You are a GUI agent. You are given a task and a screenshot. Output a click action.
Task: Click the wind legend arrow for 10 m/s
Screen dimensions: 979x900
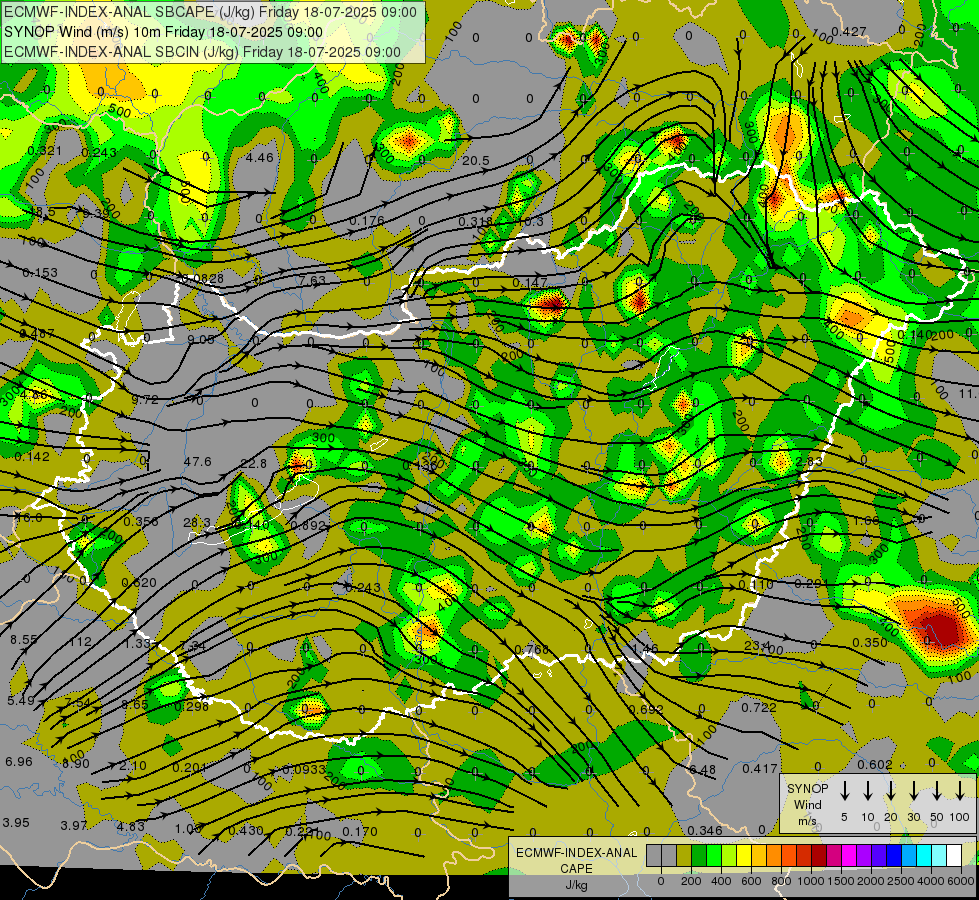point(867,790)
